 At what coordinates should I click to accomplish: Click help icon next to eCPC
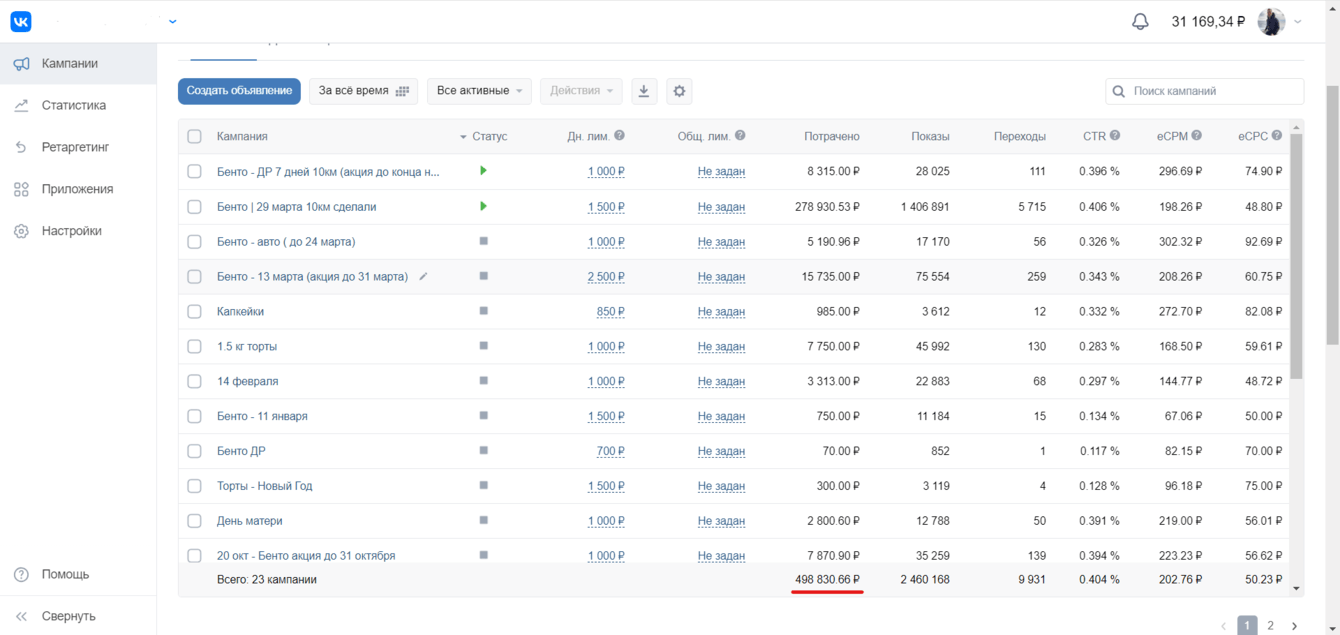(1277, 136)
